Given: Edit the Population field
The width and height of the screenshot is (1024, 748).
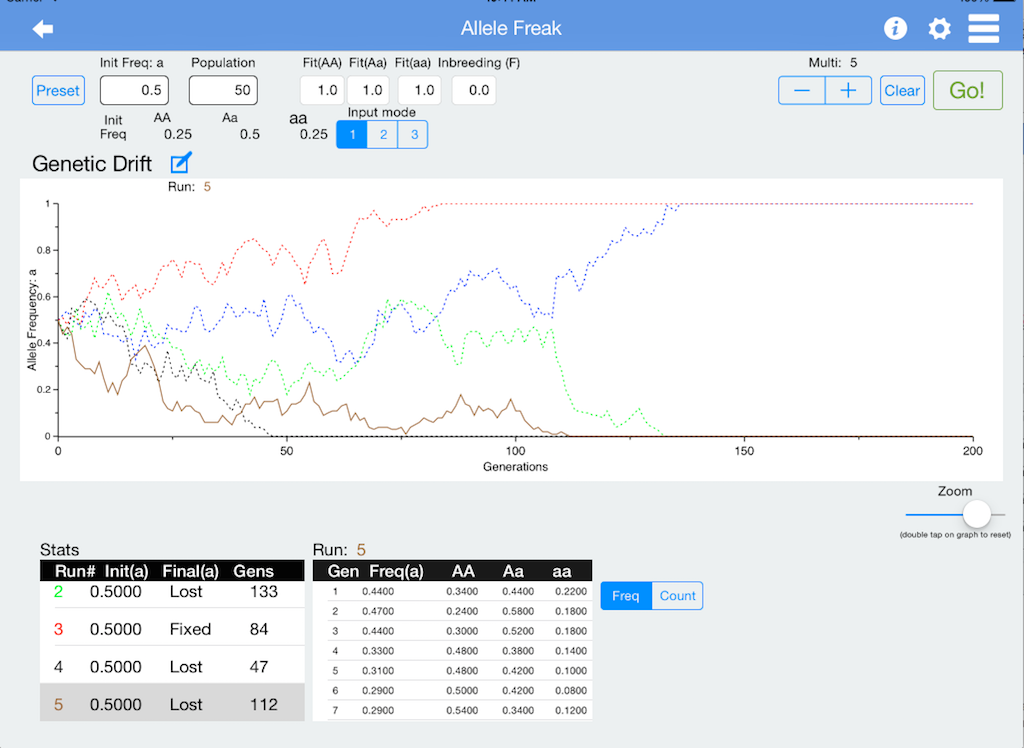Looking at the screenshot, I should tap(223, 90).
